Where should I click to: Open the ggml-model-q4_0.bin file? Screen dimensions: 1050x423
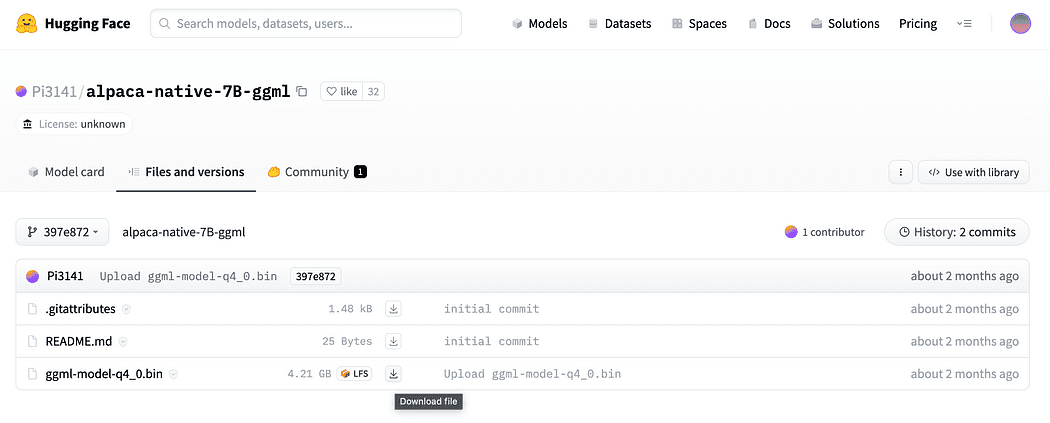pyautogui.click(x=104, y=374)
